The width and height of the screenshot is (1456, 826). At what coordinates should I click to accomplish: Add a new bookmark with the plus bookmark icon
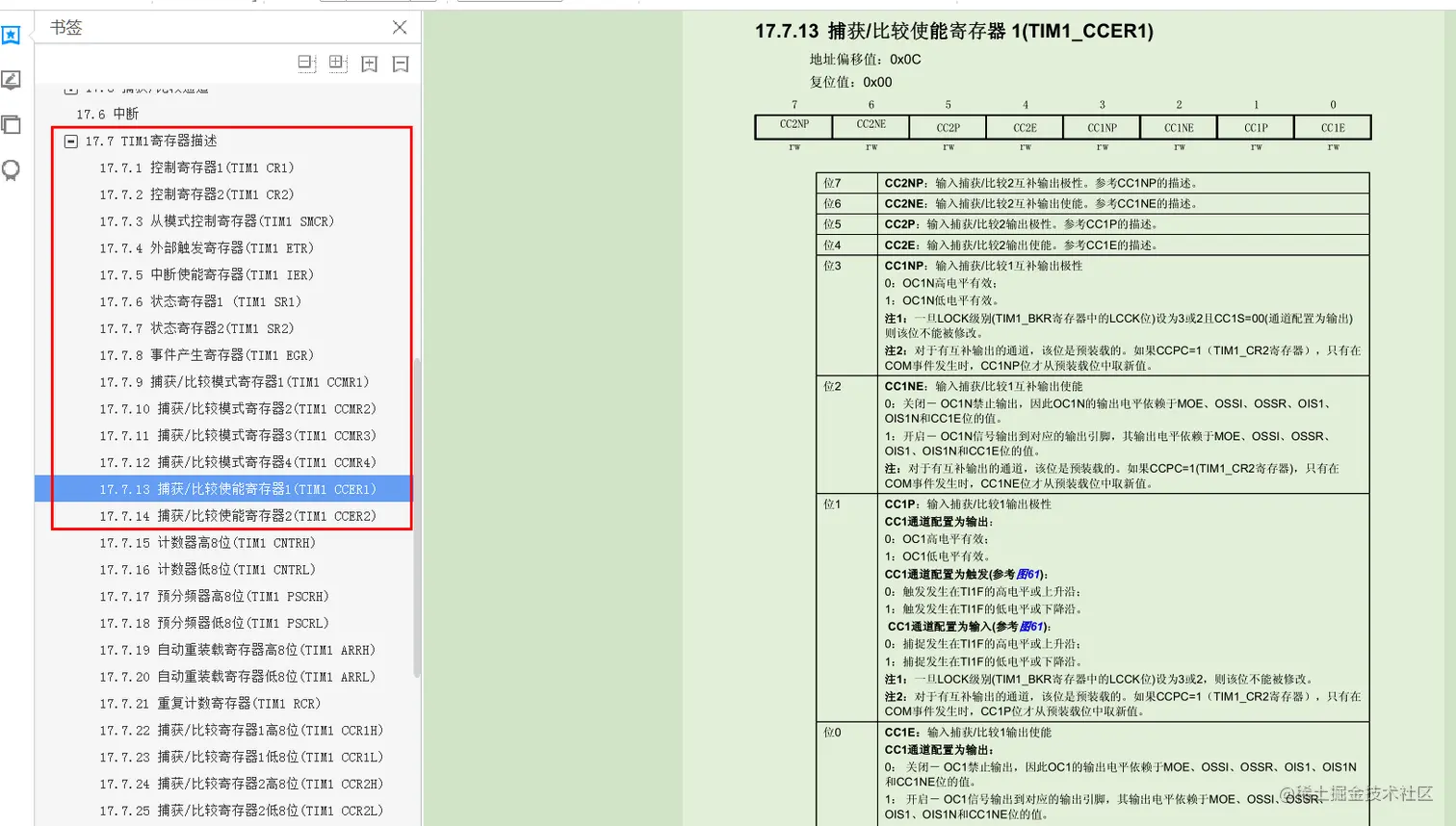coord(370,63)
